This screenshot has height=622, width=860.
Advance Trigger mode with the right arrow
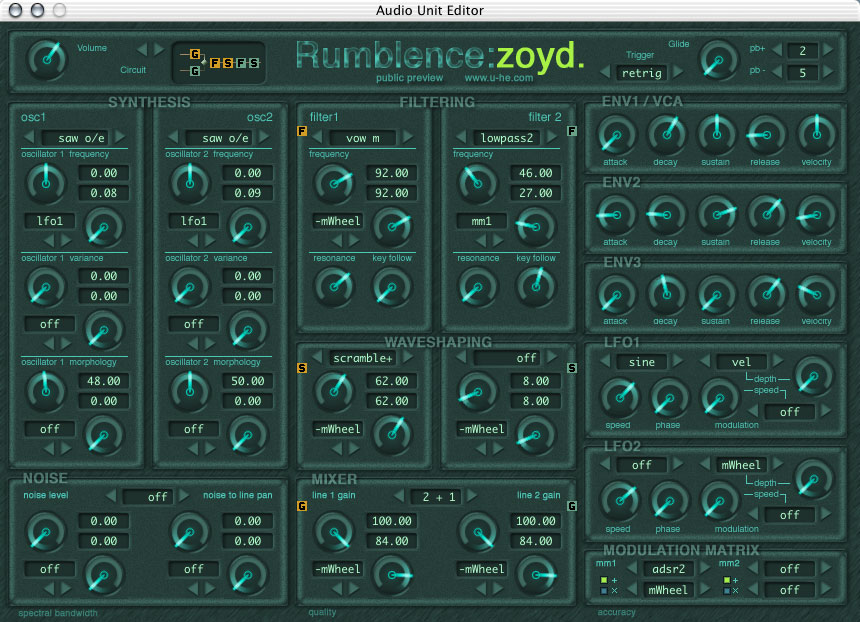[x=678, y=72]
